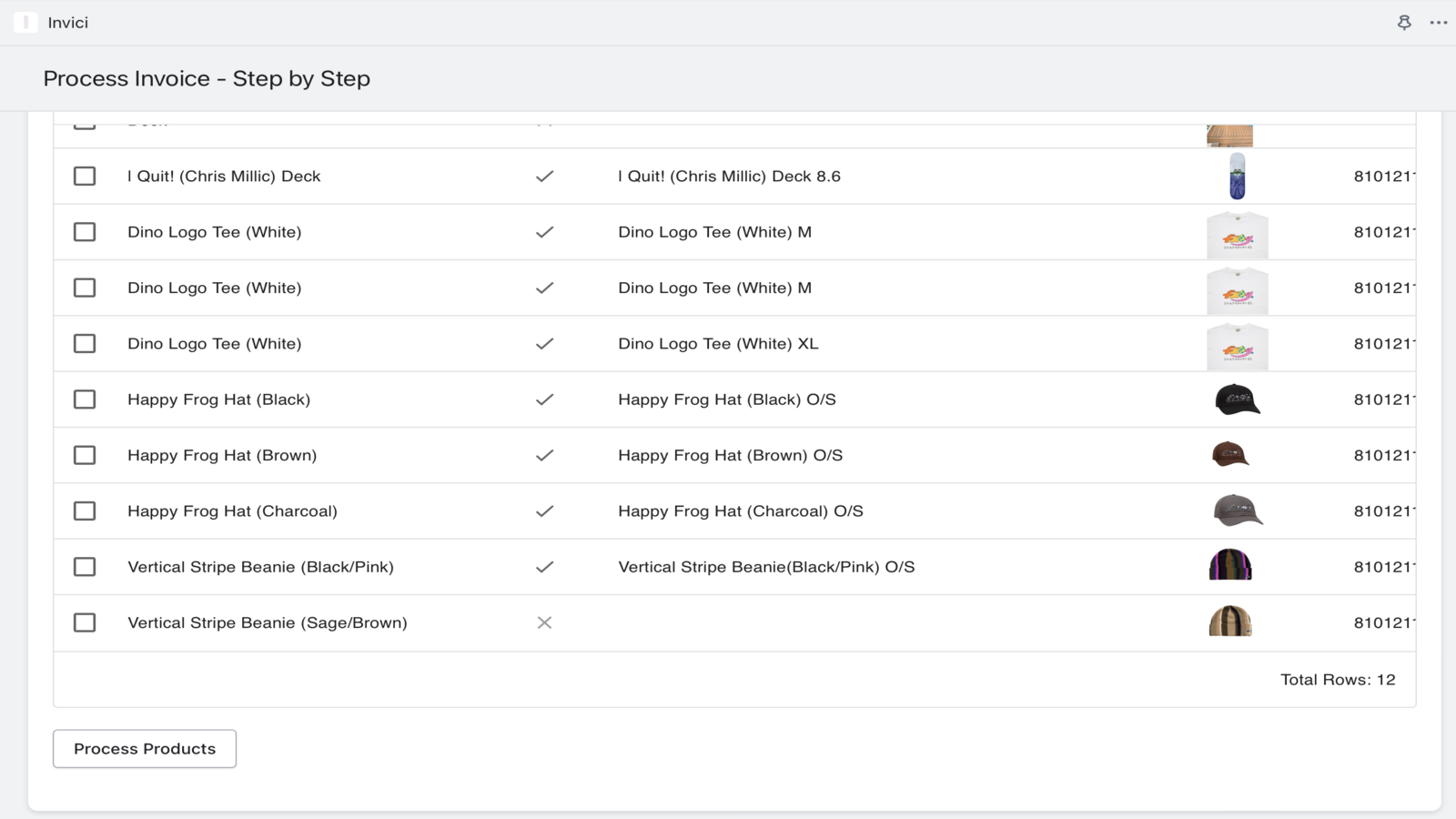The width and height of the screenshot is (1456, 819).
Task: Click checkmark icon for Happy Frog Hat (Charcoal)
Action: point(544,511)
